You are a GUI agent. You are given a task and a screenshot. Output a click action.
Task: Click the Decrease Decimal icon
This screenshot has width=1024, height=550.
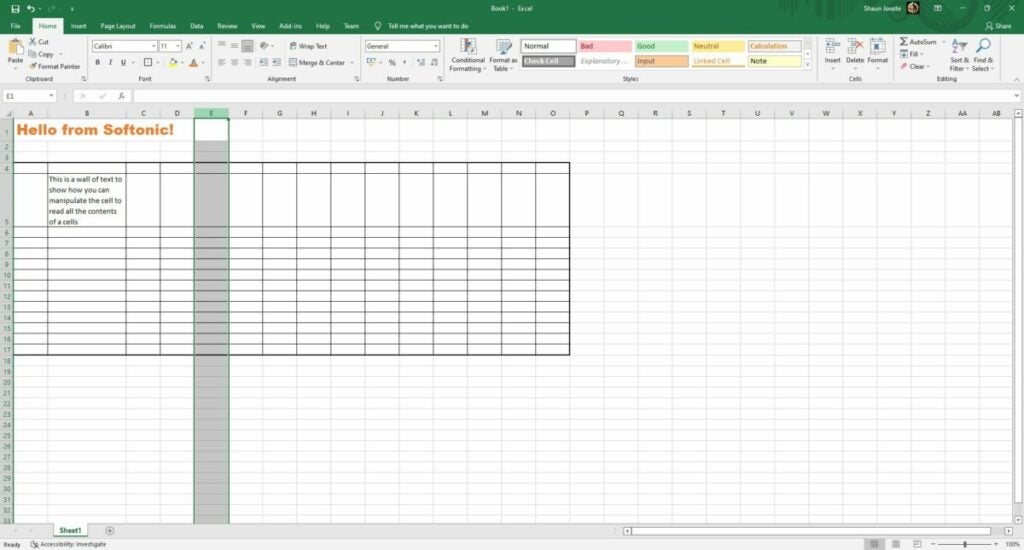point(434,63)
